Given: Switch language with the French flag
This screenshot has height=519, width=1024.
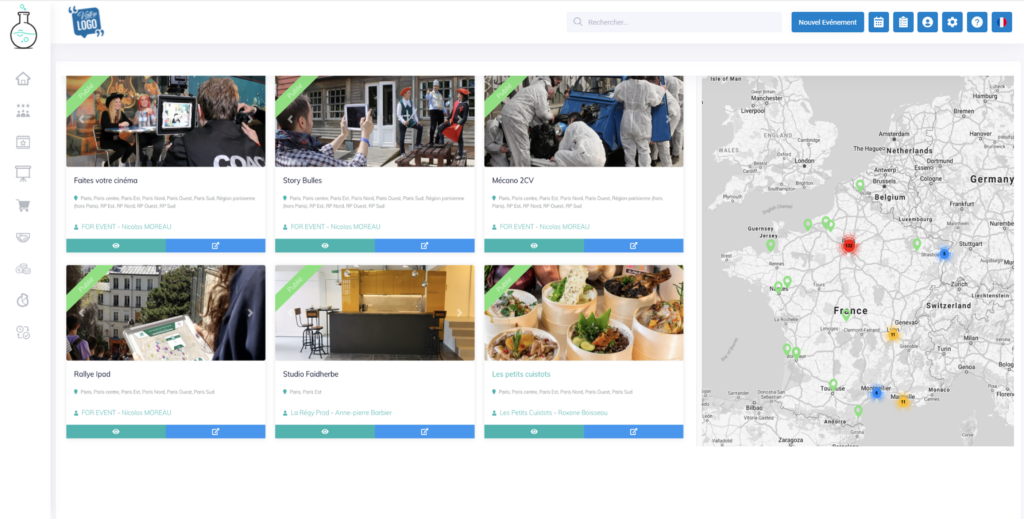Looking at the screenshot, I should click(x=1001, y=22).
